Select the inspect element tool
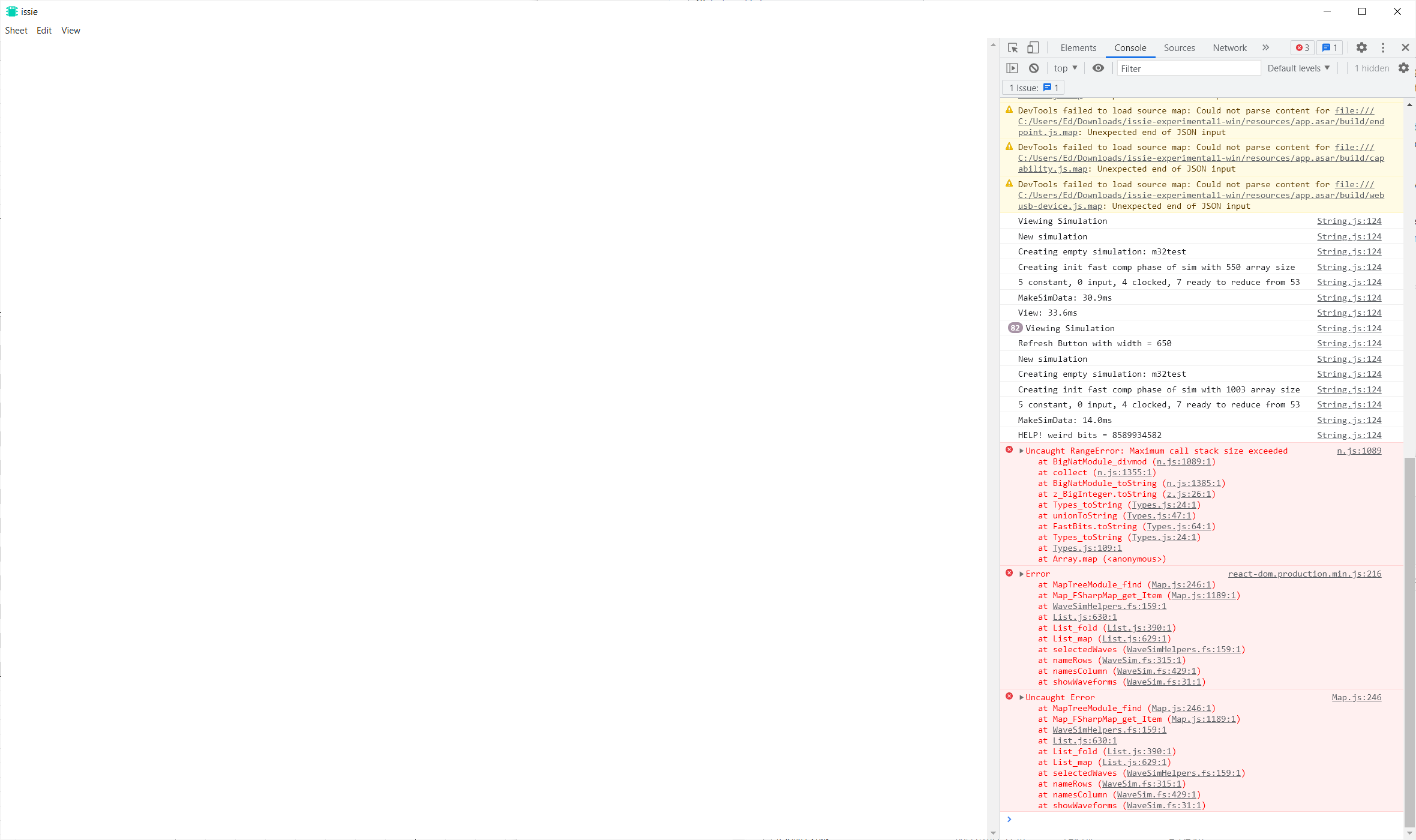This screenshot has height=840, width=1416. pyautogui.click(x=1012, y=47)
